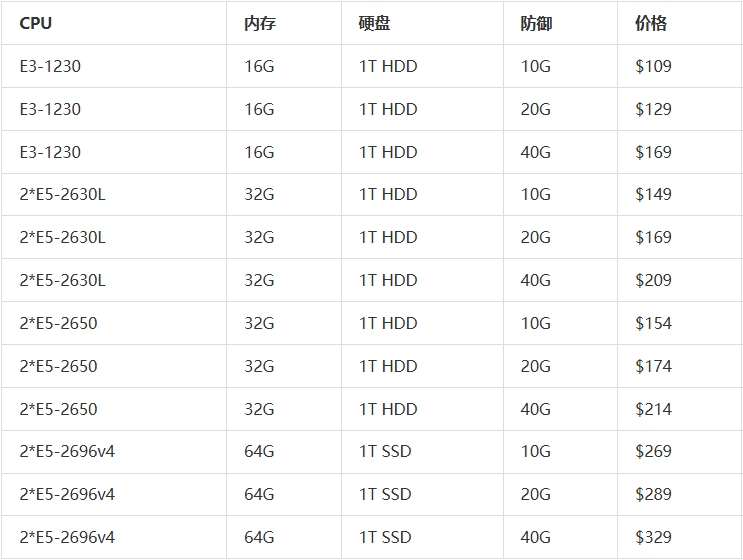This screenshot has width=743, height=560.
Task: Select the $109 price cell
Action: click(653, 66)
